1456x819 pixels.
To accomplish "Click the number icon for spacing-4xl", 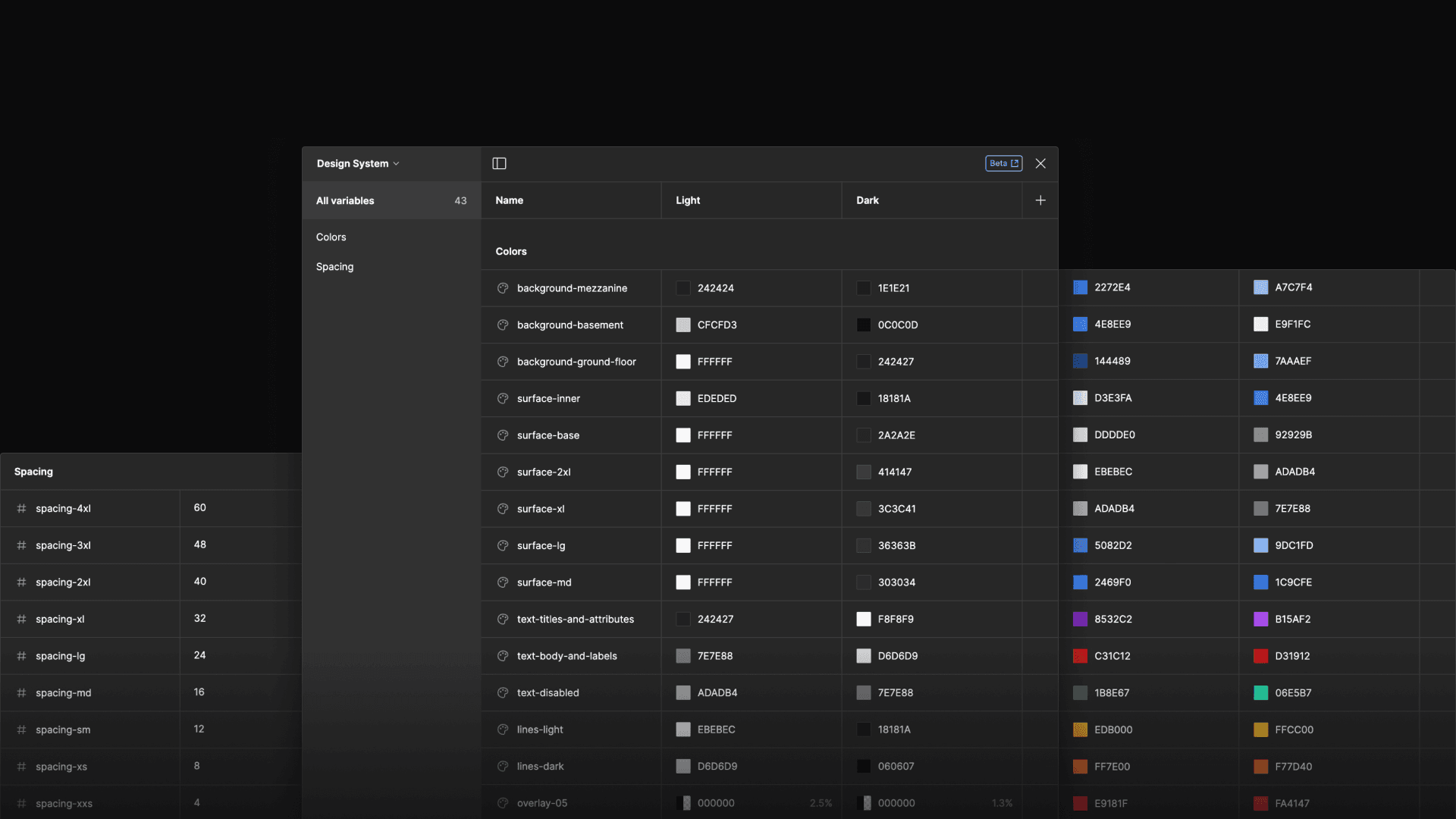I will [x=21, y=508].
